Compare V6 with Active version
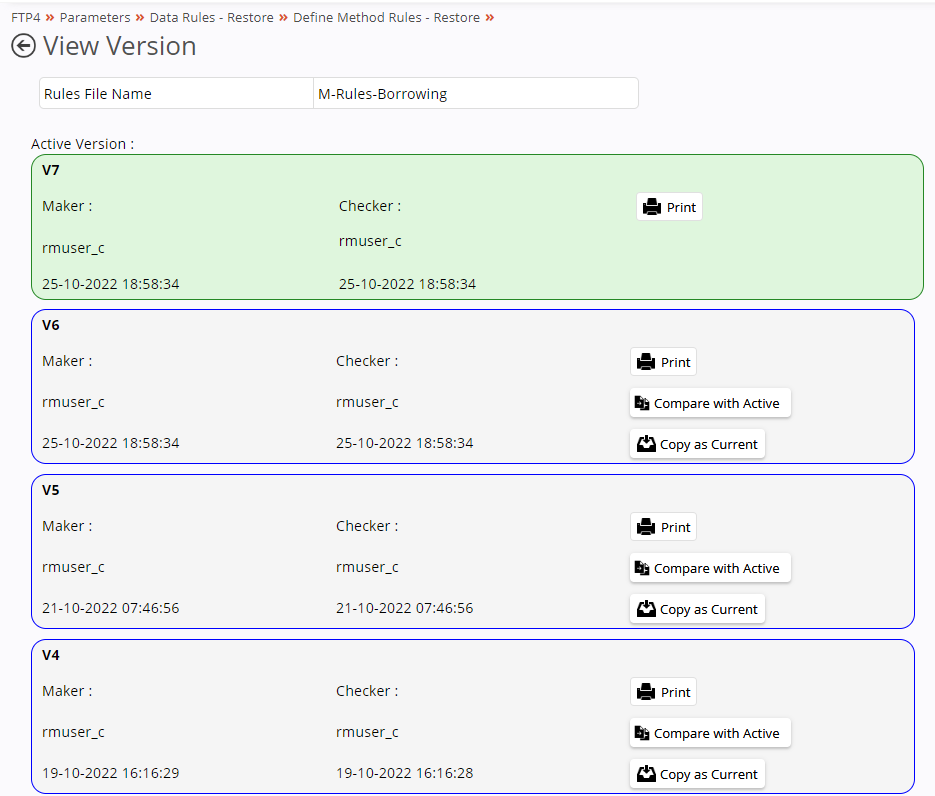The width and height of the screenshot is (935, 796). (x=710, y=403)
